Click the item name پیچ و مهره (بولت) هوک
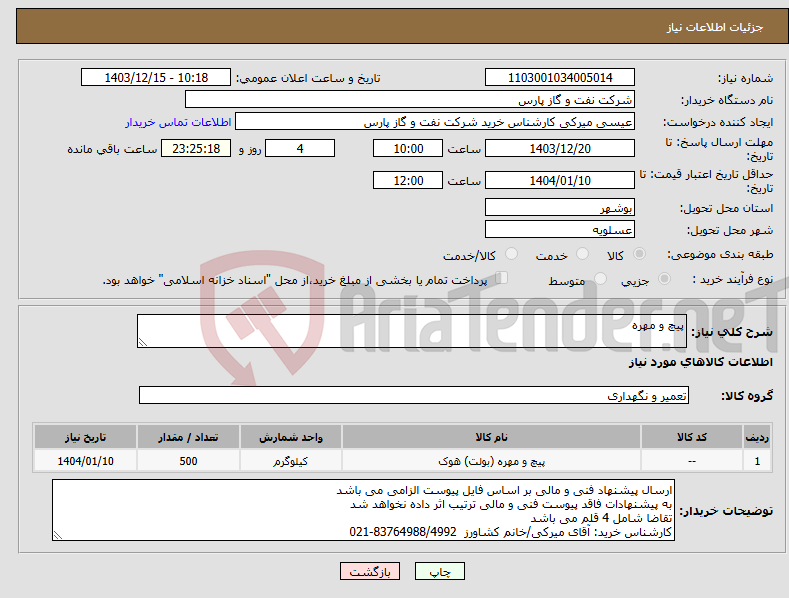 [x=491, y=461]
